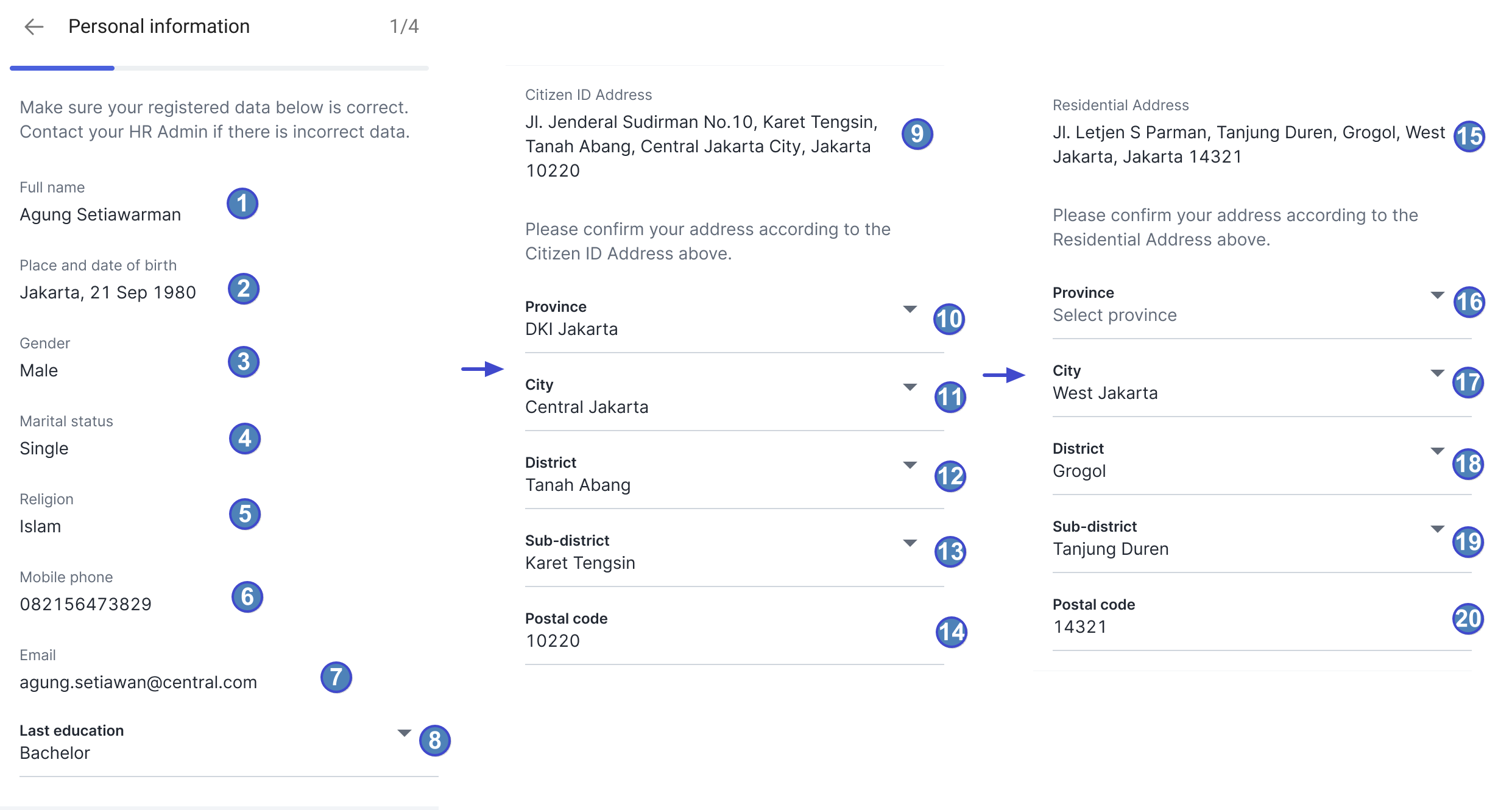Open the Last education dropdown
This screenshot has width=1512, height=810.
point(403,733)
